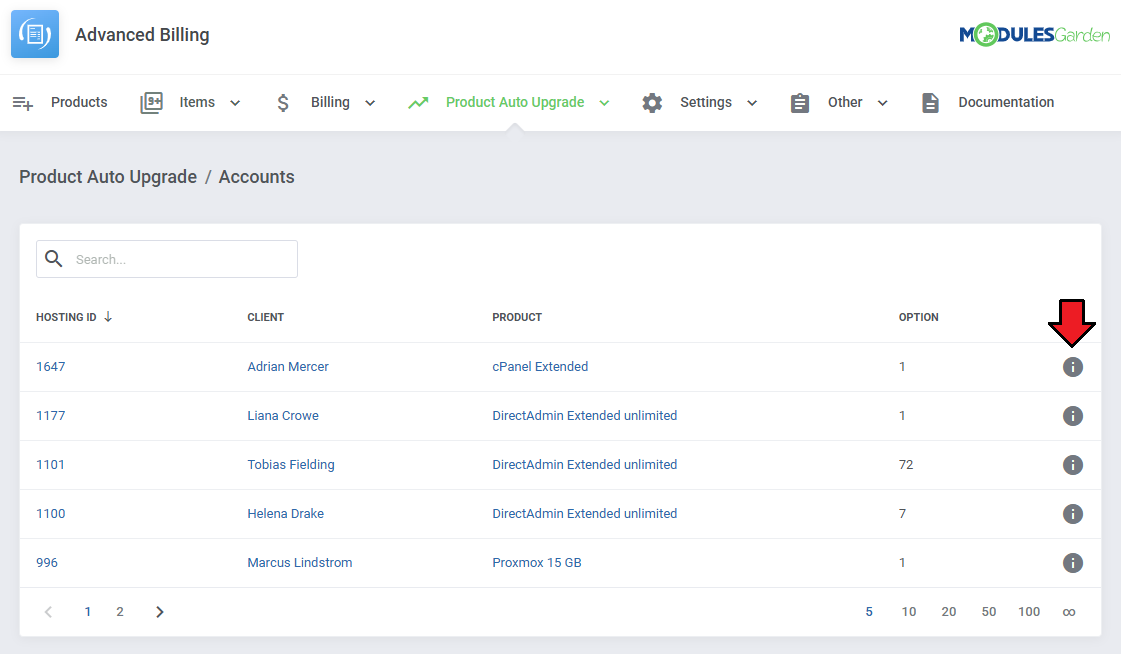The width and height of the screenshot is (1121, 654).
Task: Show 100 rows per page
Action: pyautogui.click(x=1029, y=612)
